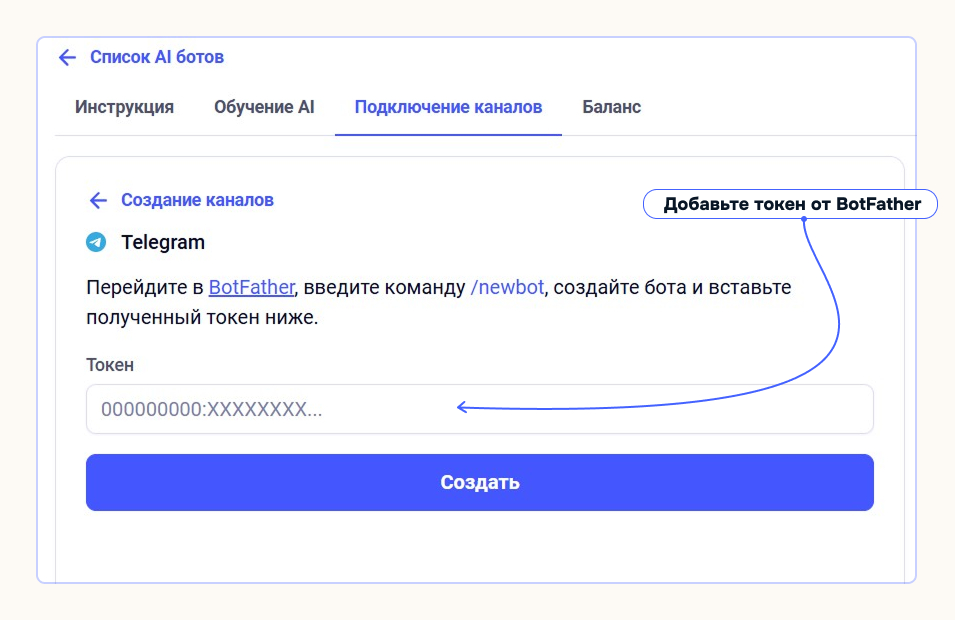Select the Подключение каналов tab
The height and width of the screenshot is (620, 955).
(x=448, y=107)
